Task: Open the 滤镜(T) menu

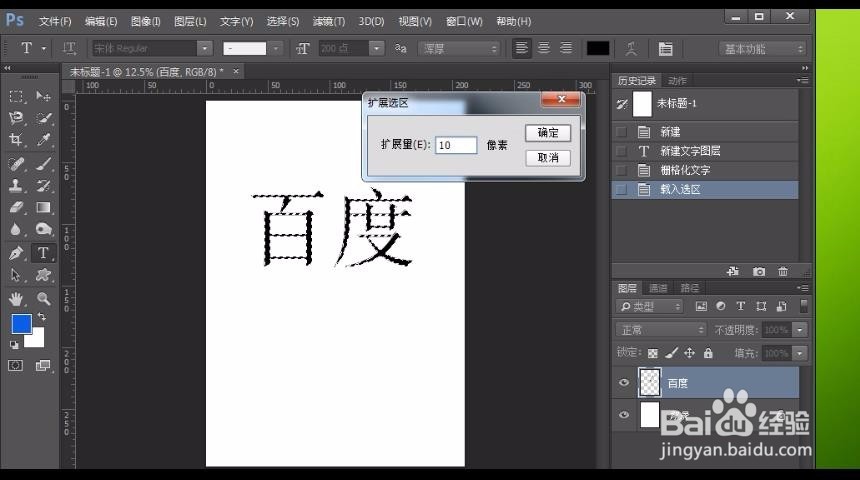Action: pos(329,21)
